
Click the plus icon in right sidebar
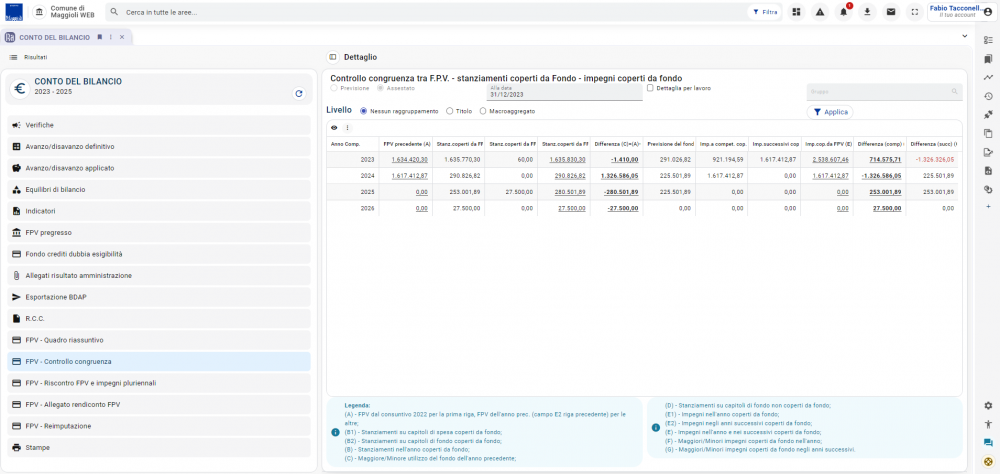coord(989,207)
